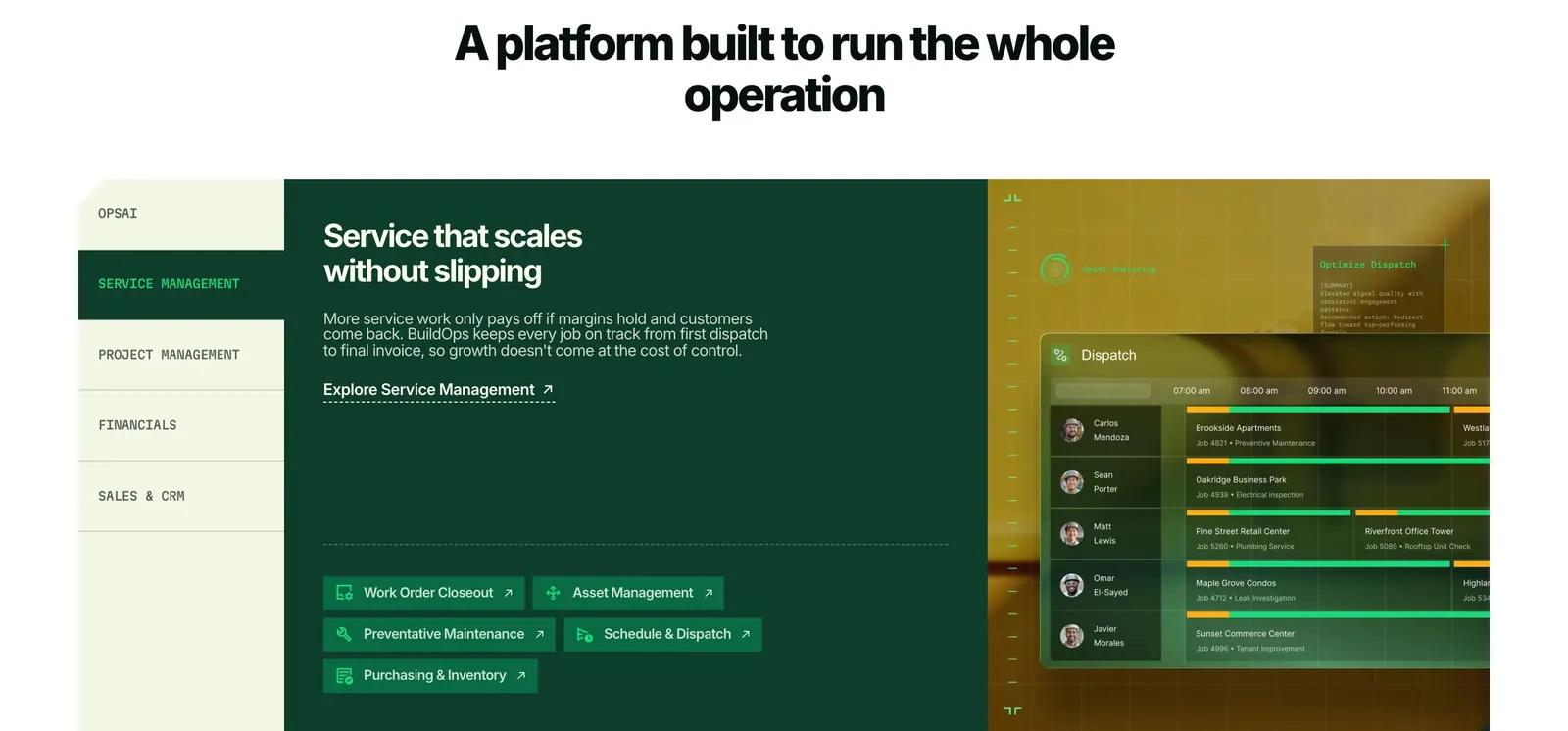Follow the Explore Service Management link

439,390
